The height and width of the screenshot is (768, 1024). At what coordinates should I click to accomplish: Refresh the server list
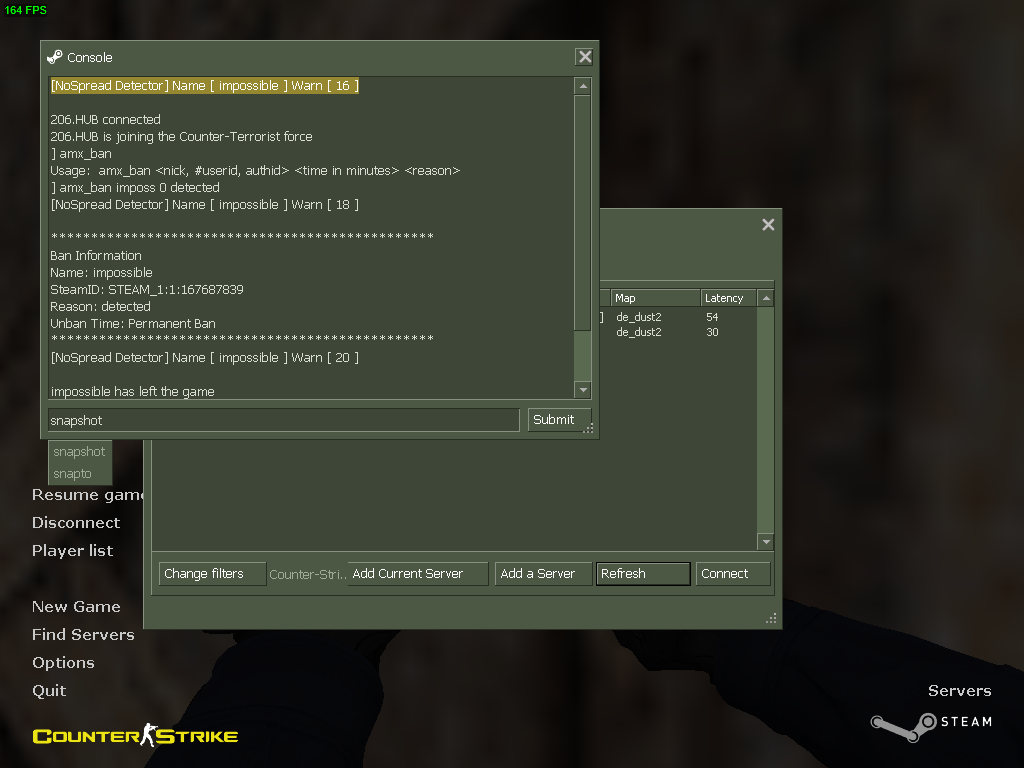tap(643, 573)
